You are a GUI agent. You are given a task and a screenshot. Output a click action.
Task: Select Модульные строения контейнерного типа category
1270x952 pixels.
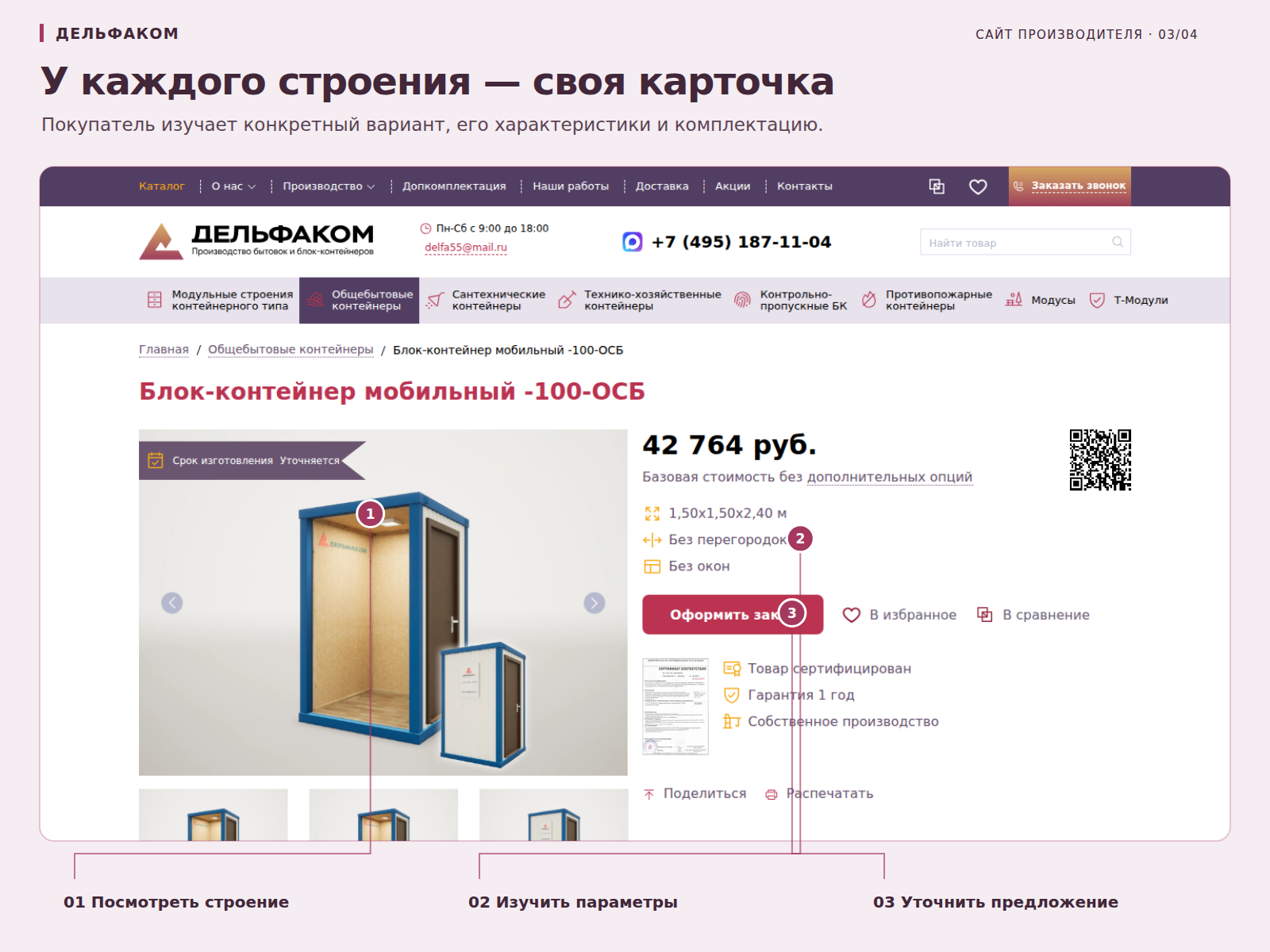tap(220, 300)
